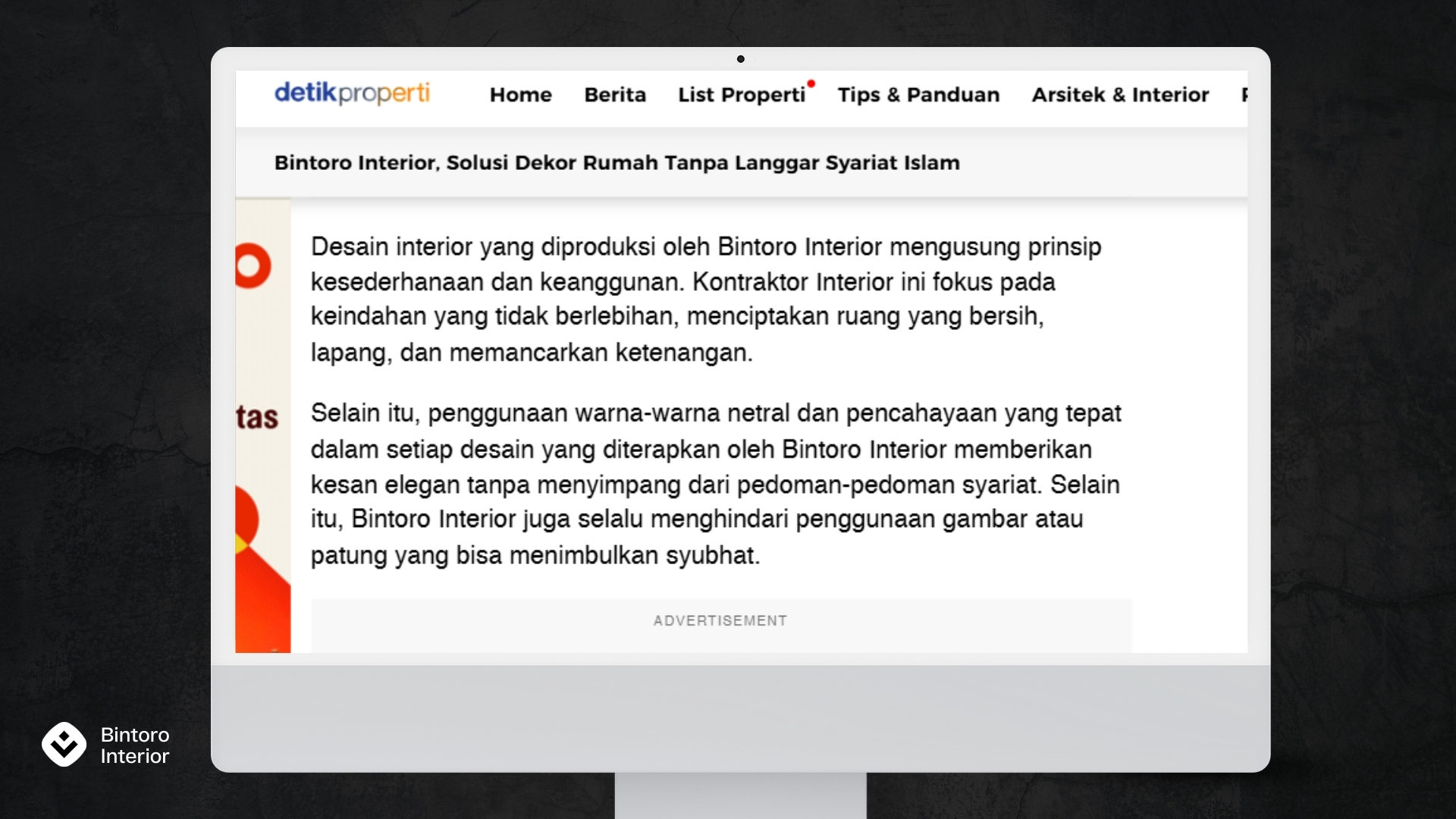Click the monitor stand at the bottom
This screenshot has width=1456, height=819.
tap(740, 796)
